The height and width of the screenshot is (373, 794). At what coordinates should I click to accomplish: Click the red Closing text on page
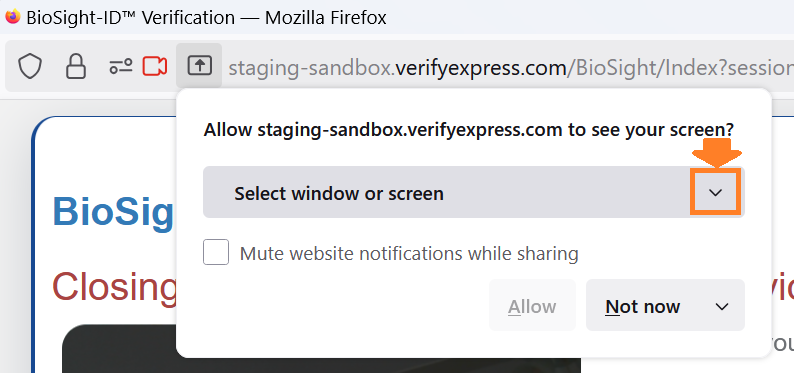pyautogui.click(x=114, y=288)
